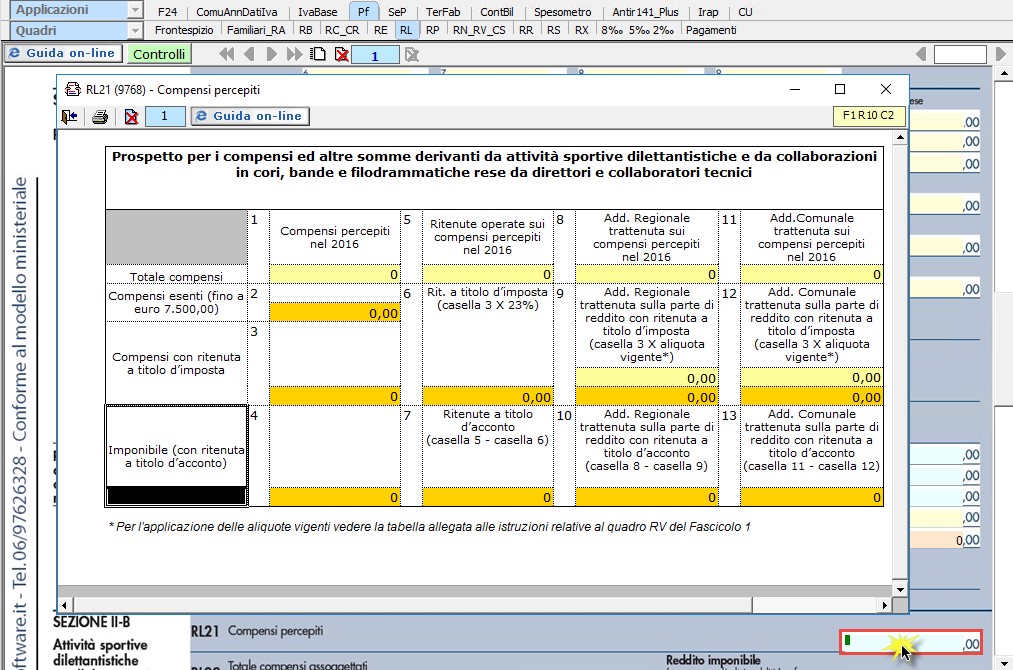Click field 8 Add. Regionale trattenuta value

point(647,275)
